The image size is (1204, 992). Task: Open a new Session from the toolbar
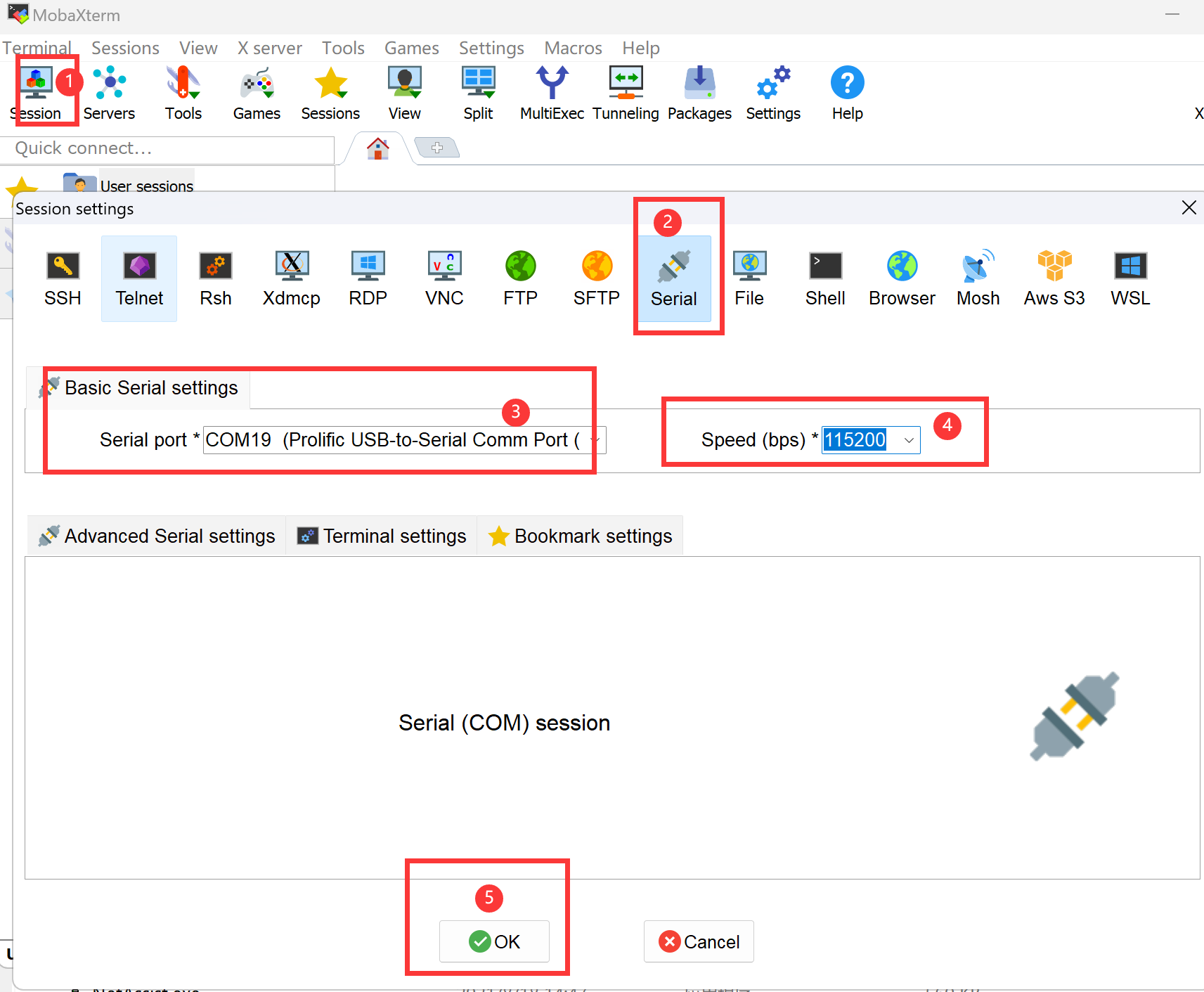36,94
